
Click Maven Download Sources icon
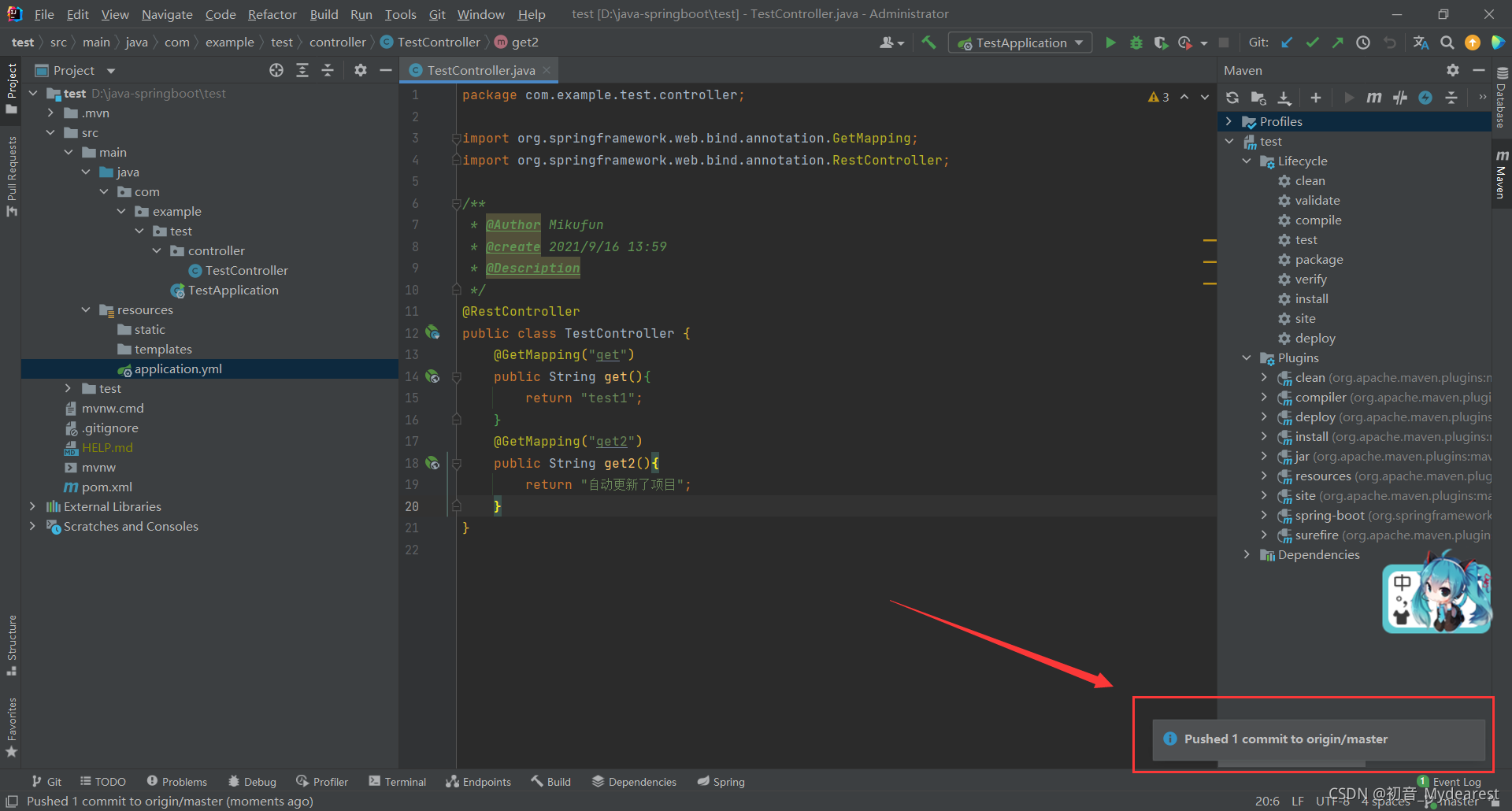click(1284, 98)
